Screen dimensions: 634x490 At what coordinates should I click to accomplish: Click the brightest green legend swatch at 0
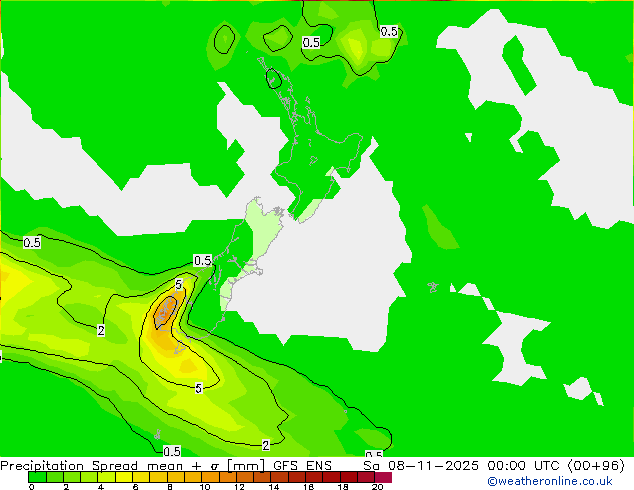(37, 477)
